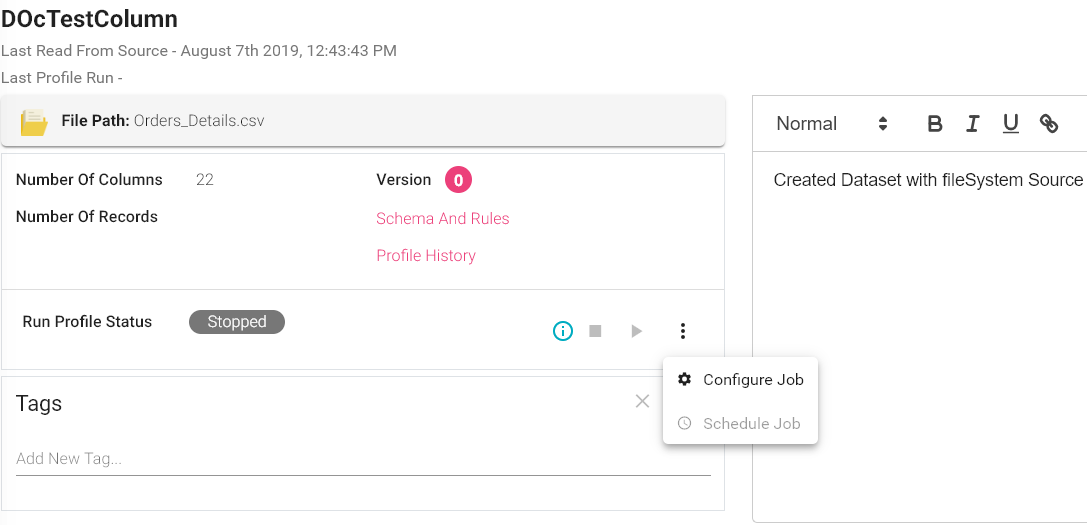Toggle bold formatting in the editor

point(935,124)
